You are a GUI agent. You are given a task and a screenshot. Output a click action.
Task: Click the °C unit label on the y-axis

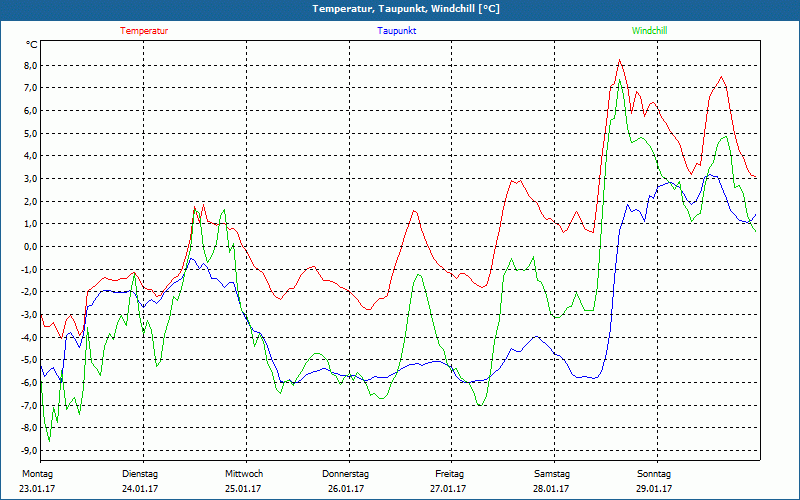click(x=32, y=45)
